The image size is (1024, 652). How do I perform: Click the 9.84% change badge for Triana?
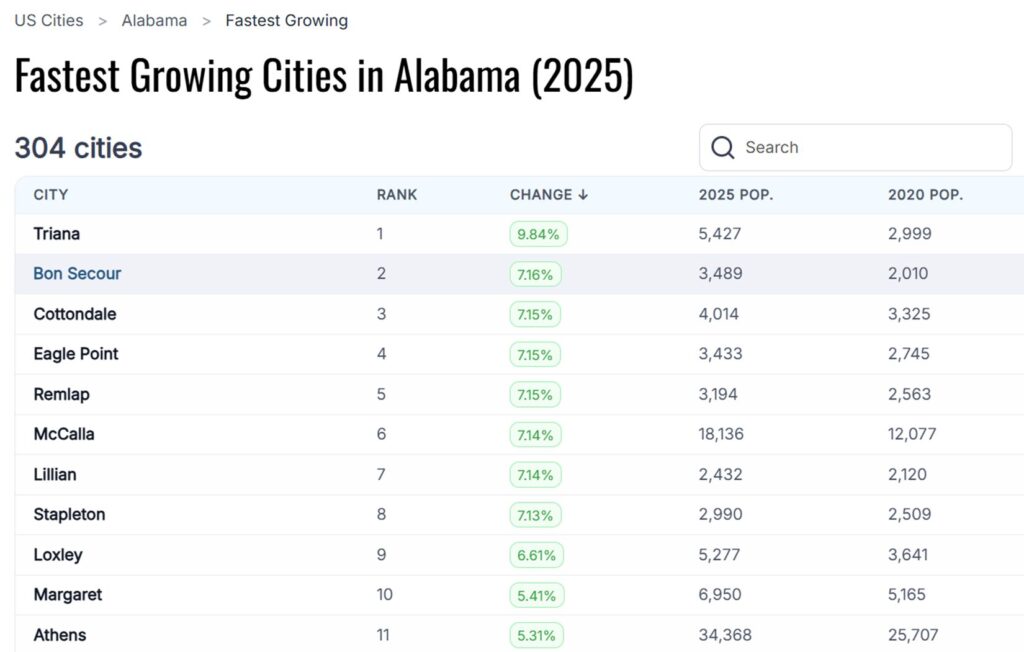[538, 234]
